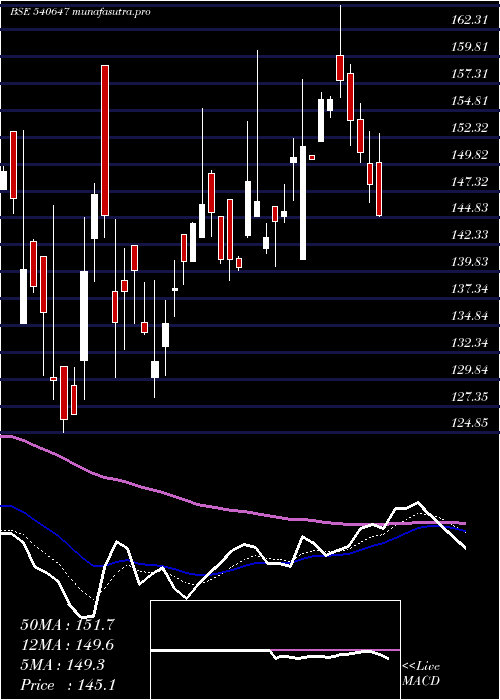
Task: Click the 129.84 price axis label
Action: (471, 370)
